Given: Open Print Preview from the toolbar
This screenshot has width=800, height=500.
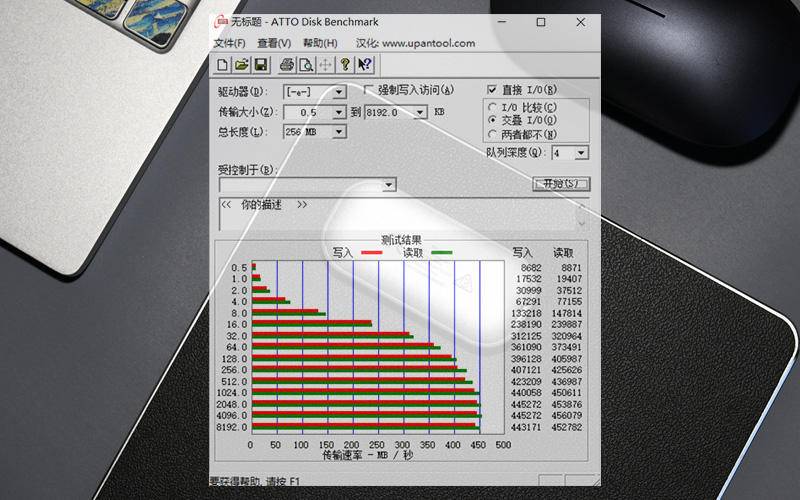Looking at the screenshot, I should pyautogui.click(x=306, y=65).
